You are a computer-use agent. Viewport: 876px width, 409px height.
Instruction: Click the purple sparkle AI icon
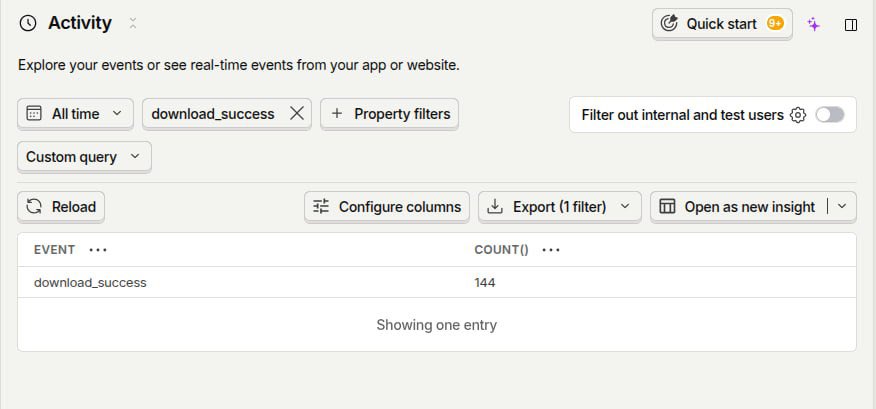[x=814, y=24]
